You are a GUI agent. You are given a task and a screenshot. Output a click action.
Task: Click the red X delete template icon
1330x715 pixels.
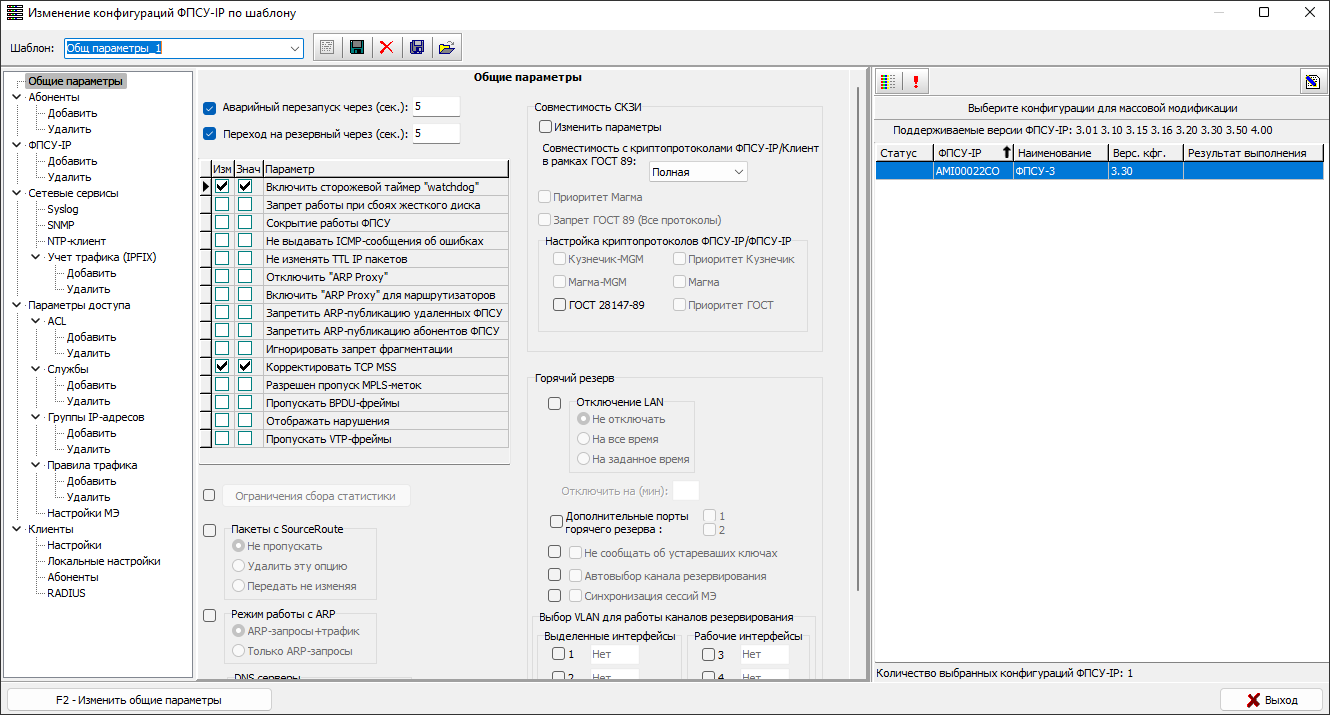(386, 48)
